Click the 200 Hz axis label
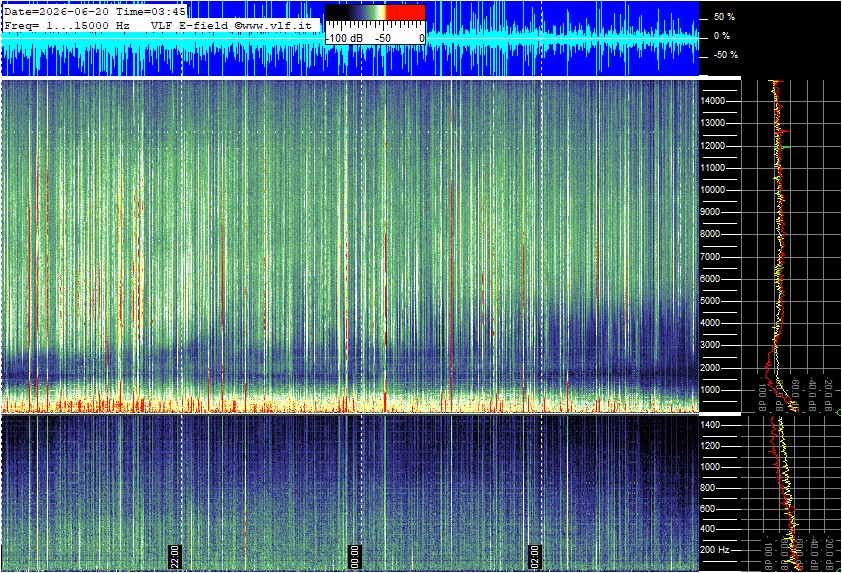This screenshot has height=573, width=842. pyautogui.click(x=715, y=550)
